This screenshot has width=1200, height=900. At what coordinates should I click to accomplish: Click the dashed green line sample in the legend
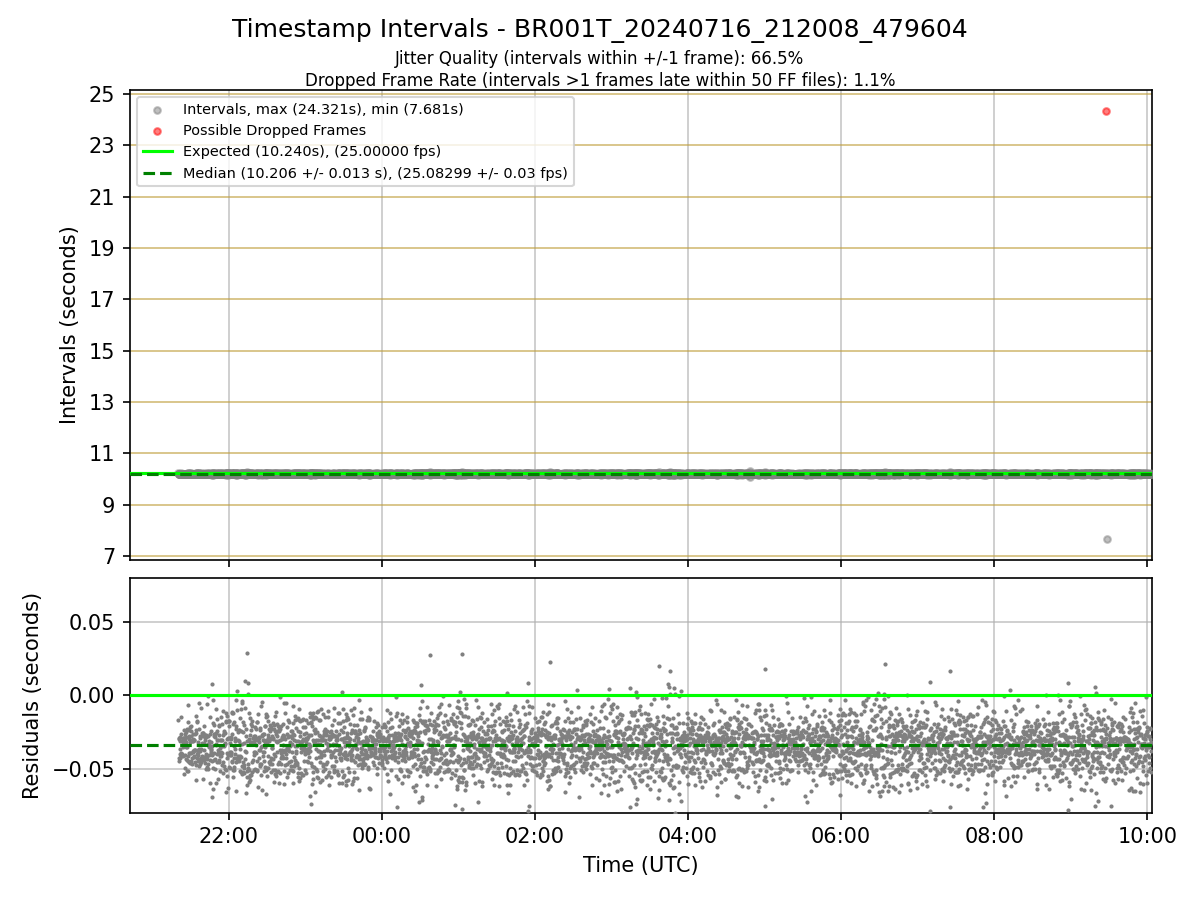(157, 173)
